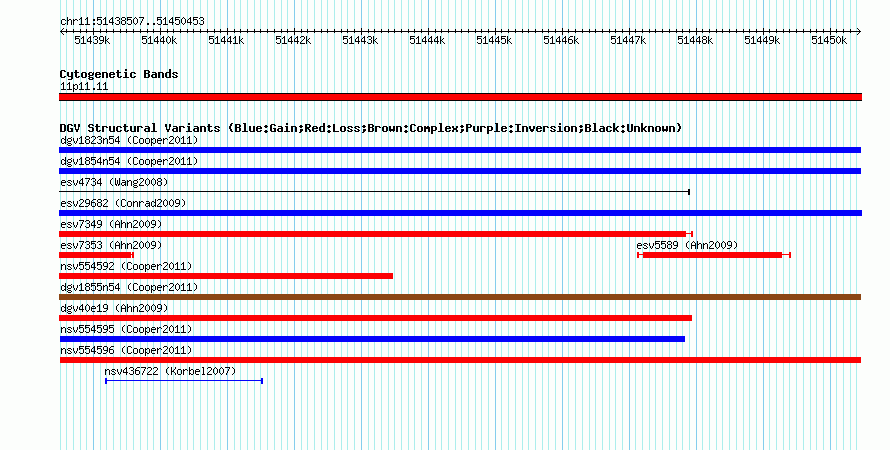Viewport: 890px width, 450px height.
Task: Click the 51449k ruler tick label
Action: [x=762, y=40]
